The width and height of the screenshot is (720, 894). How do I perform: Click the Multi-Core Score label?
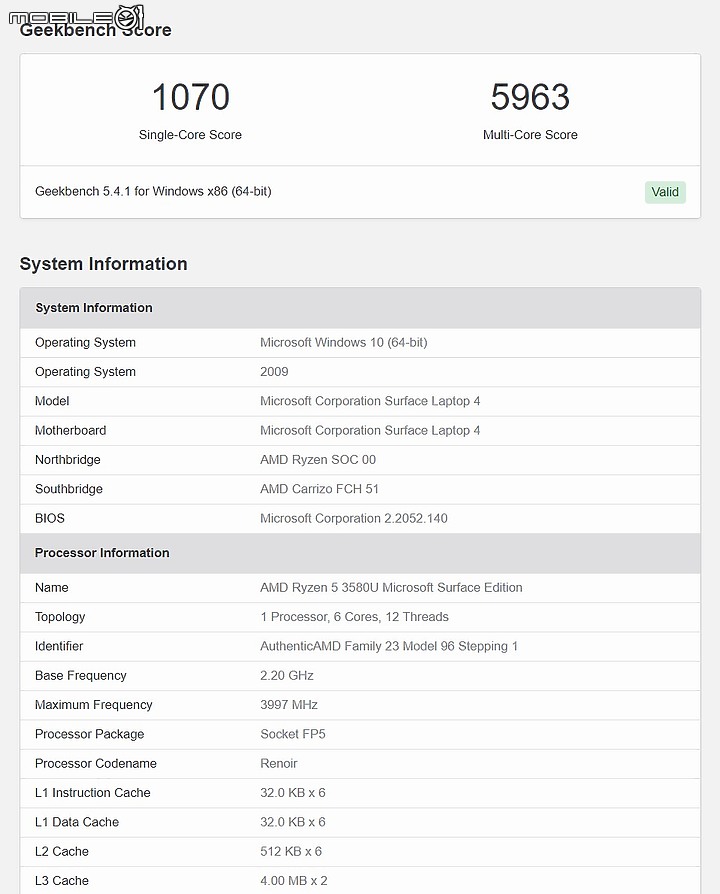[x=530, y=135]
